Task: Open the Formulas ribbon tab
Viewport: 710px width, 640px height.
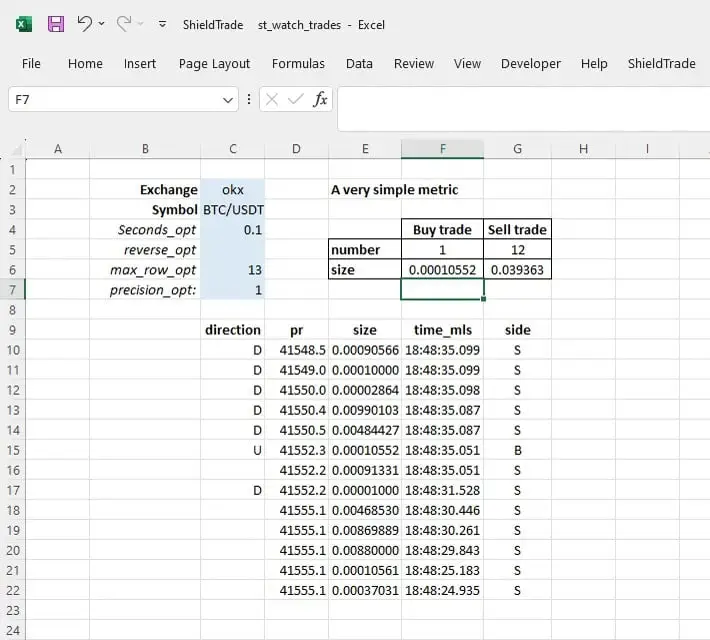Action: pyautogui.click(x=298, y=63)
